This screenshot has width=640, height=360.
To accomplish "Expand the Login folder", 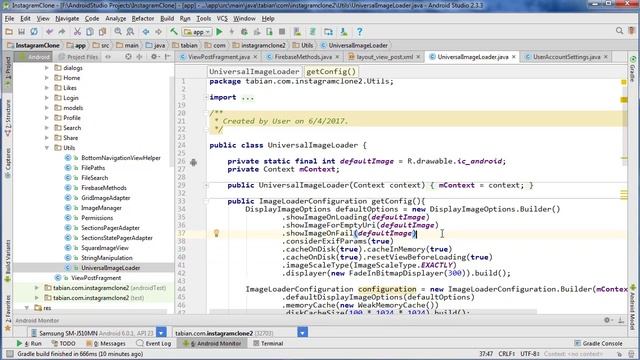I will [47, 98].
